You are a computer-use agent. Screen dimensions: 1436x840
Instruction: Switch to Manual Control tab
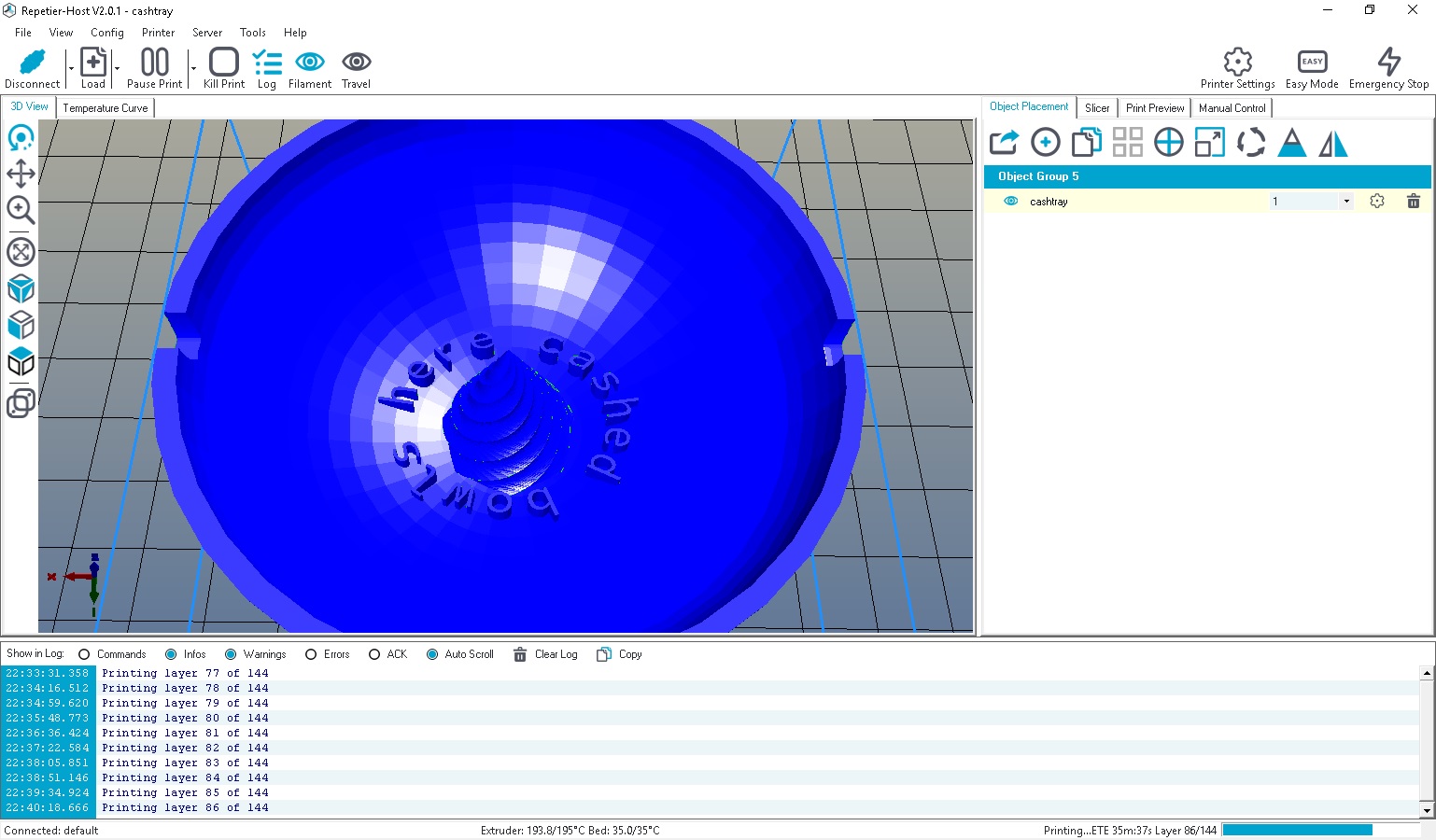click(1232, 108)
